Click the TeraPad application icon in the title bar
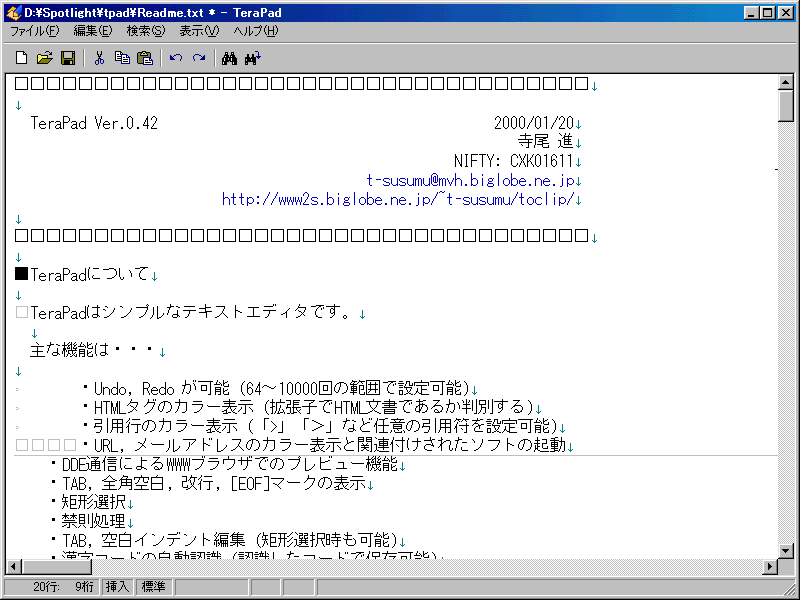800x600 pixels. 14,13
